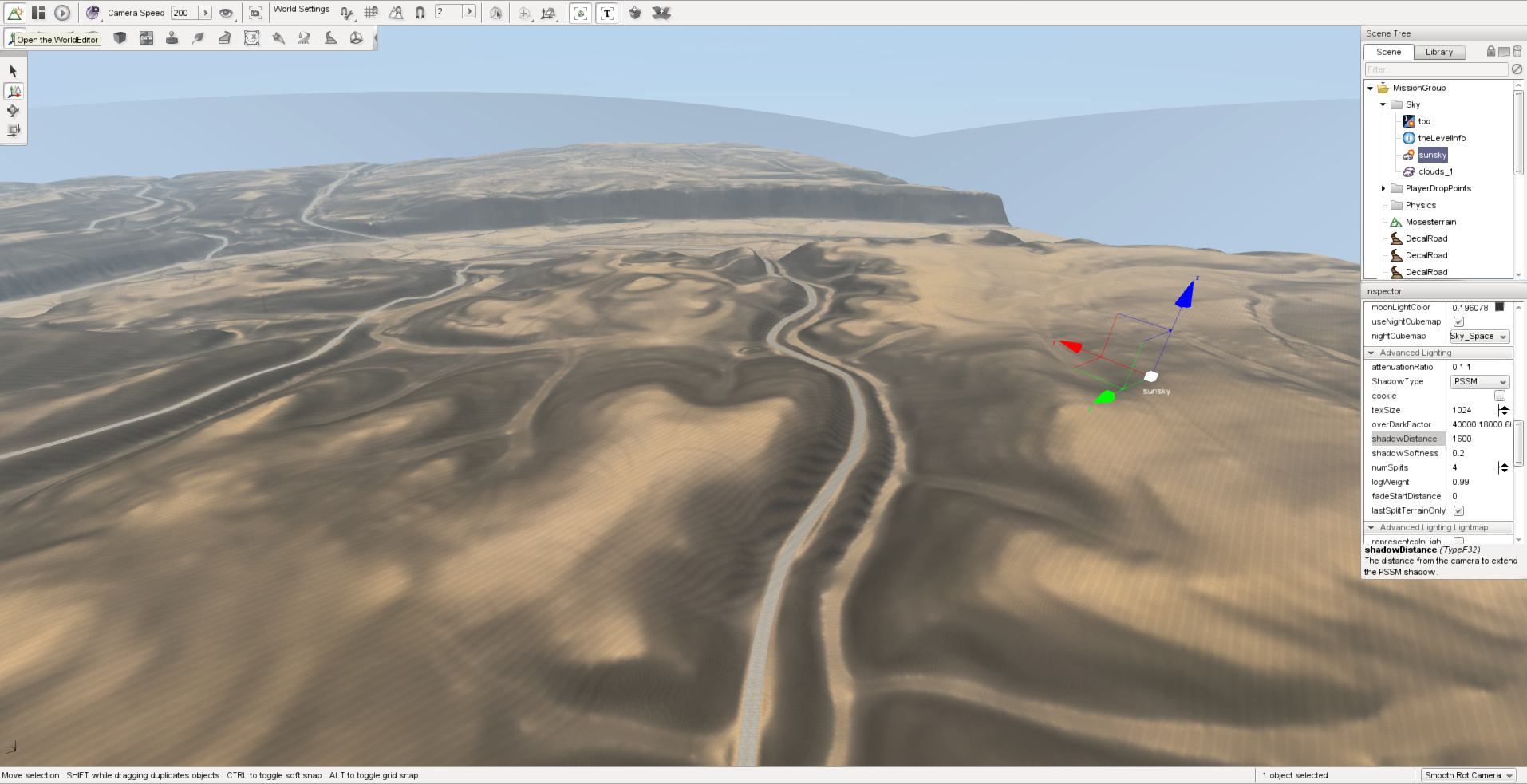The height and width of the screenshot is (784, 1527).
Task: Edit the snap size field showing 2
Action: click(x=449, y=12)
